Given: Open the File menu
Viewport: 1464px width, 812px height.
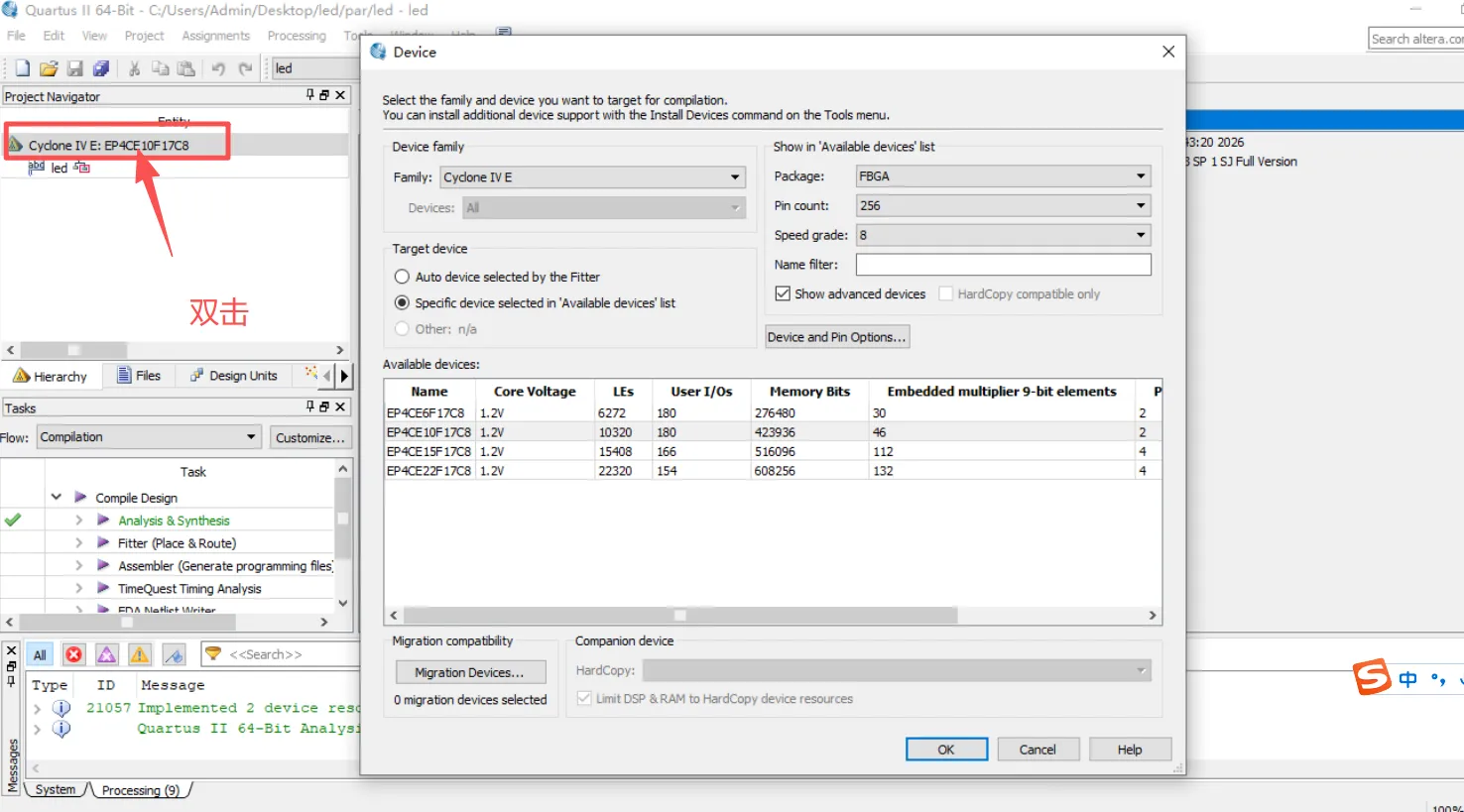Looking at the screenshot, I should click(x=16, y=36).
